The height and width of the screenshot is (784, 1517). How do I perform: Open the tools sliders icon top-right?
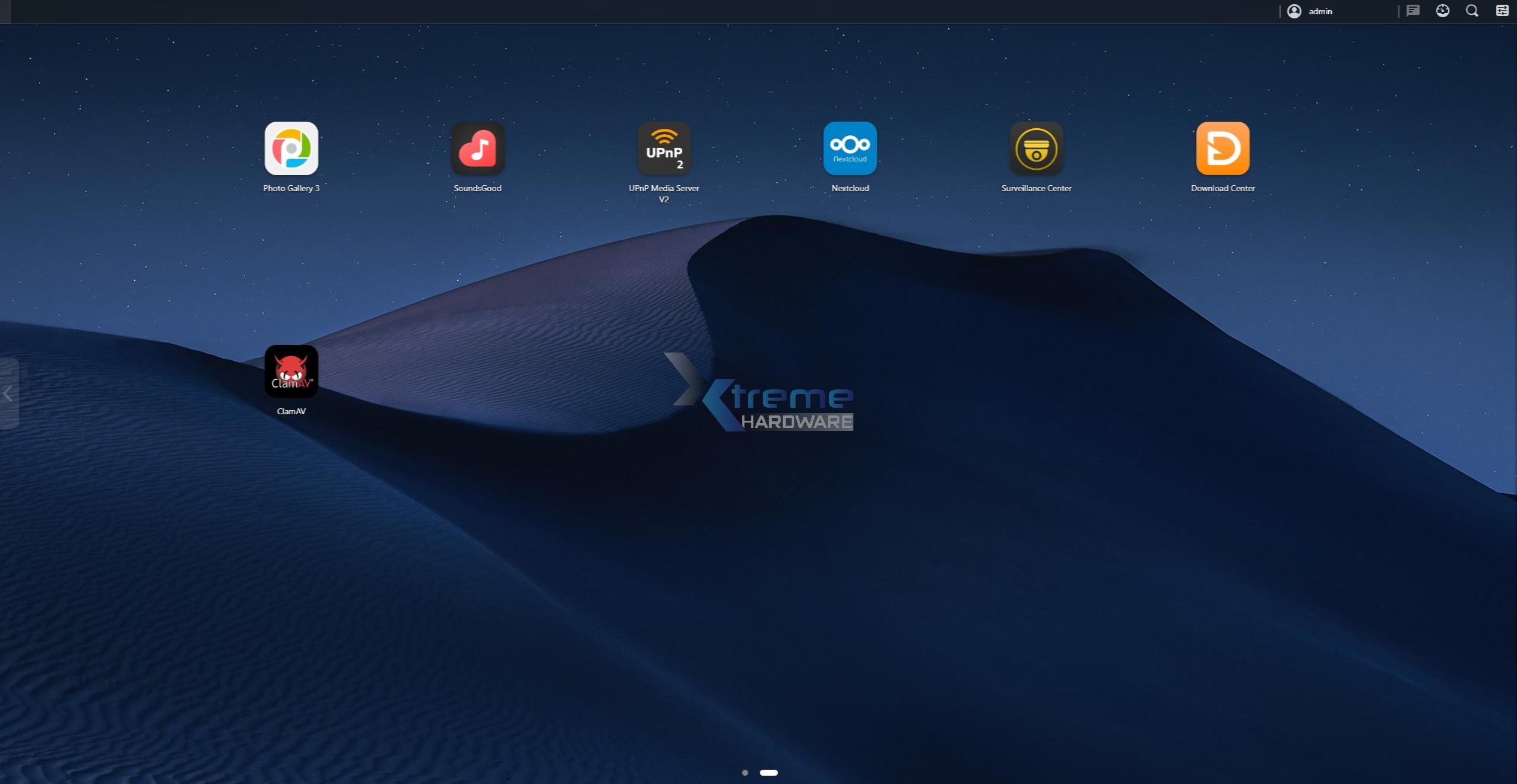[x=1502, y=11]
